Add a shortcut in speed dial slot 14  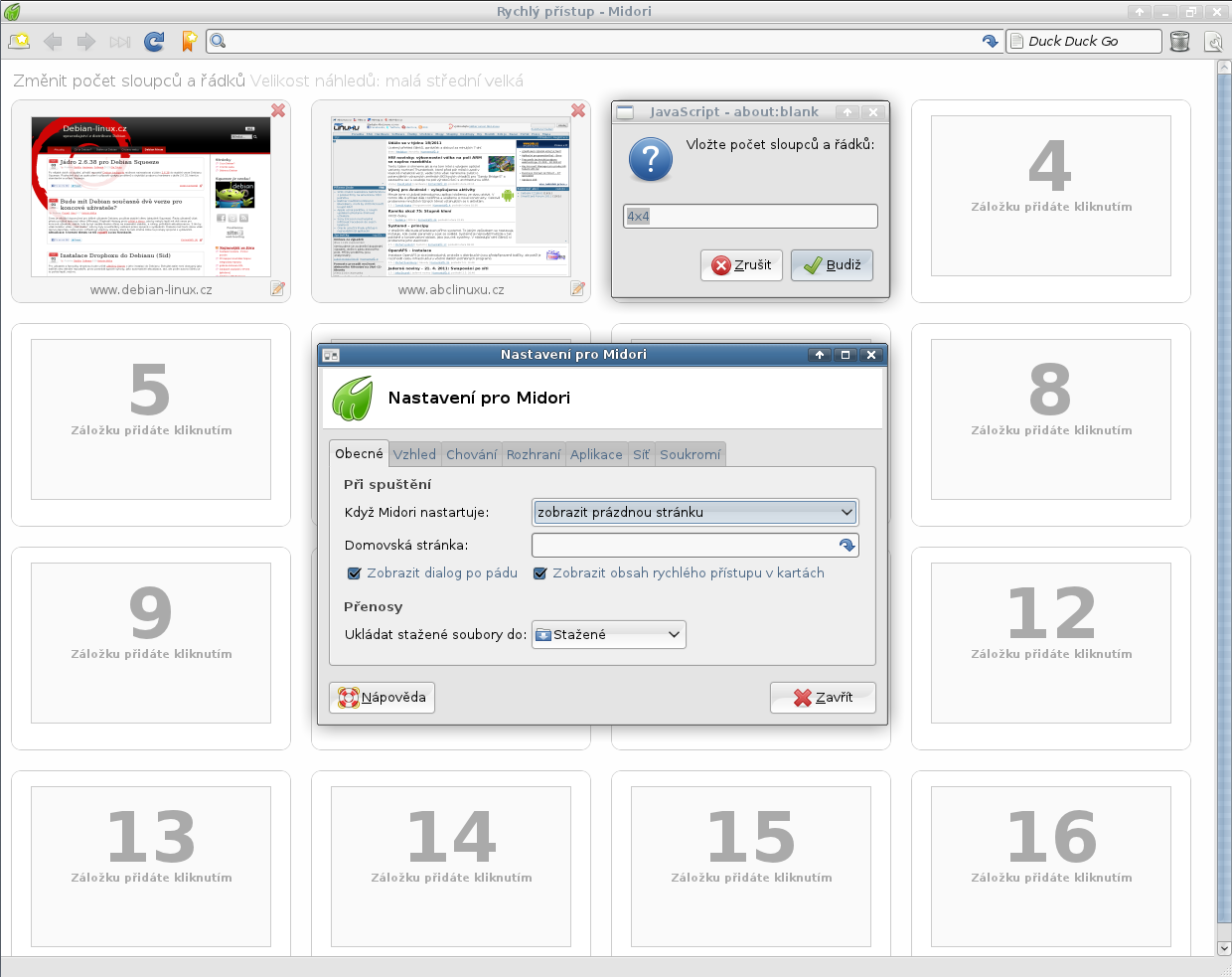pos(451,867)
